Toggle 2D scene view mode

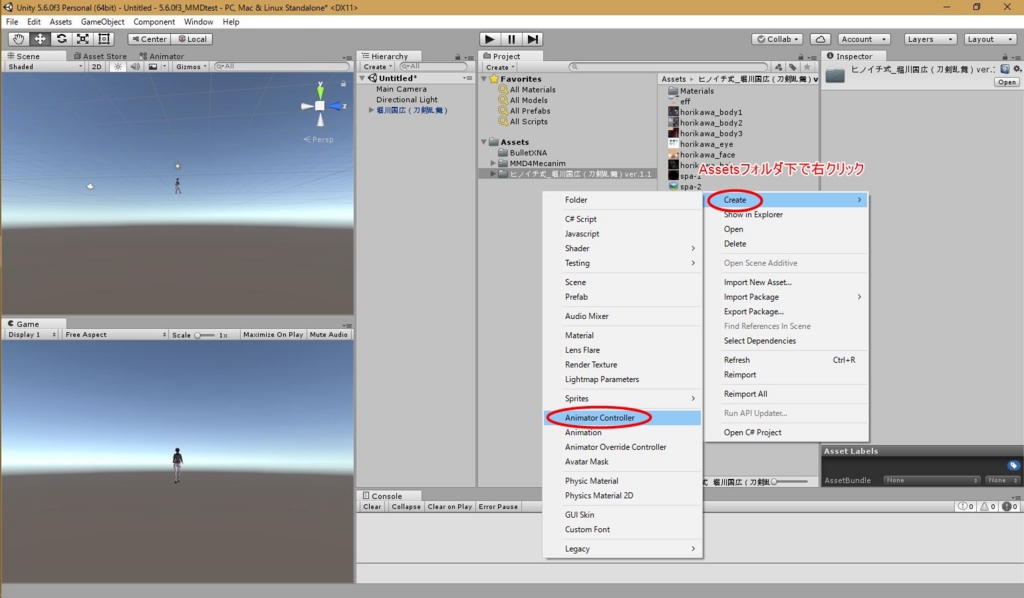(x=97, y=67)
